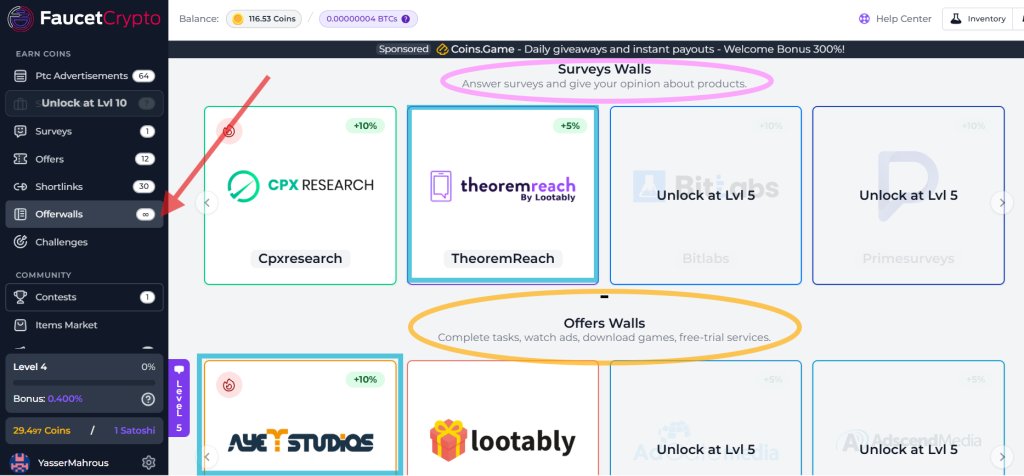This screenshot has height=476, width=1024.
Task: Open account settings gear icon
Action: coord(148,463)
